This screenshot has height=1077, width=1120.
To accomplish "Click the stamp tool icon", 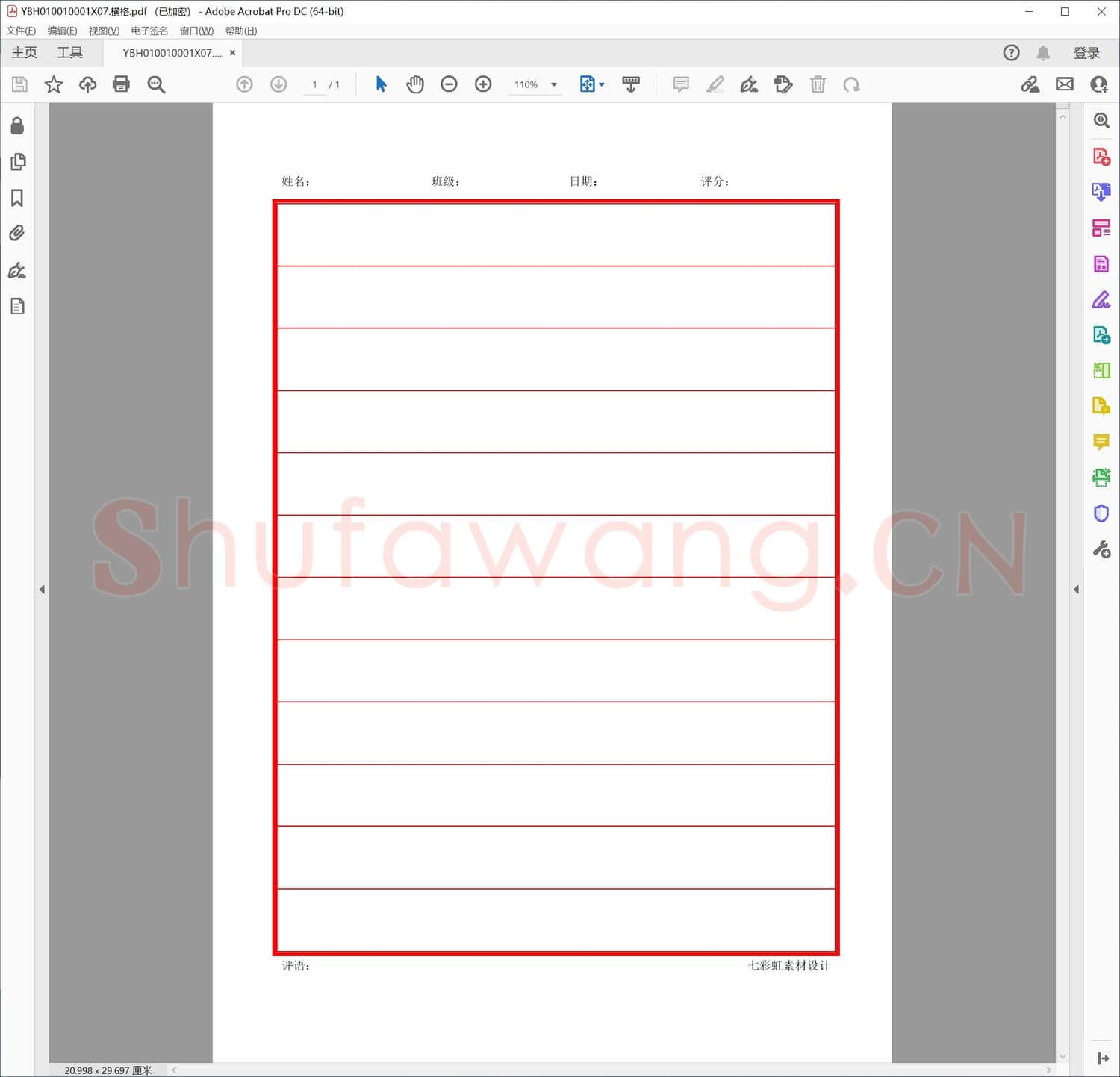I will point(783,84).
